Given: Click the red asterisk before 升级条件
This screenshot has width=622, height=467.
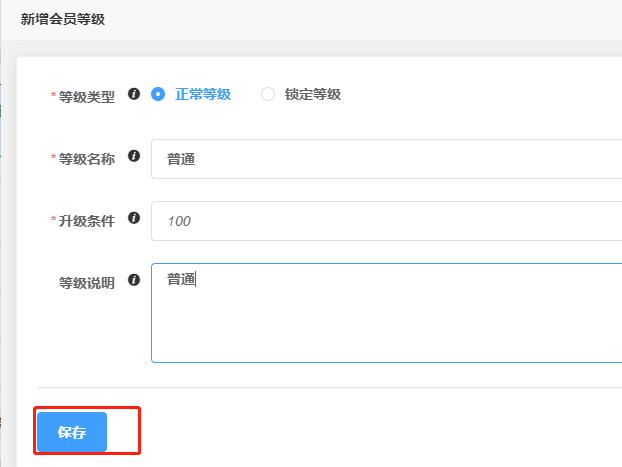Looking at the screenshot, I should 53,219.
